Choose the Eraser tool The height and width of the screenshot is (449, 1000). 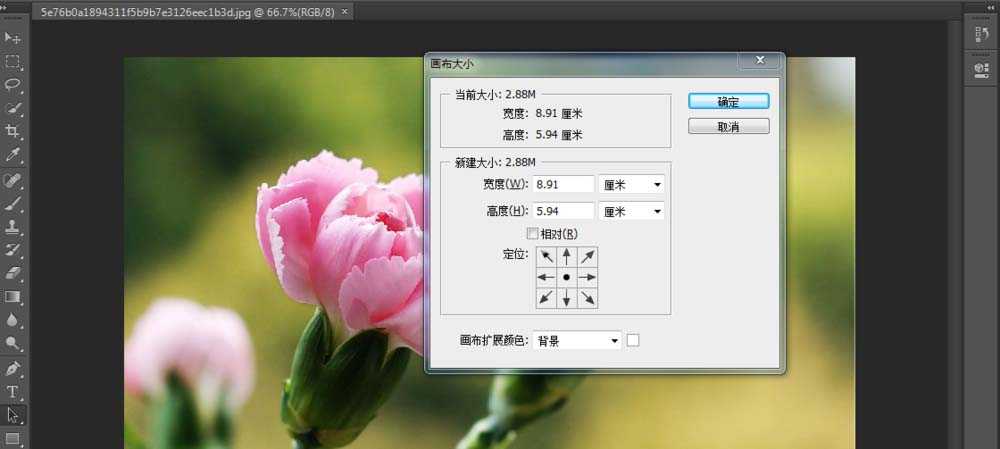(13, 273)
